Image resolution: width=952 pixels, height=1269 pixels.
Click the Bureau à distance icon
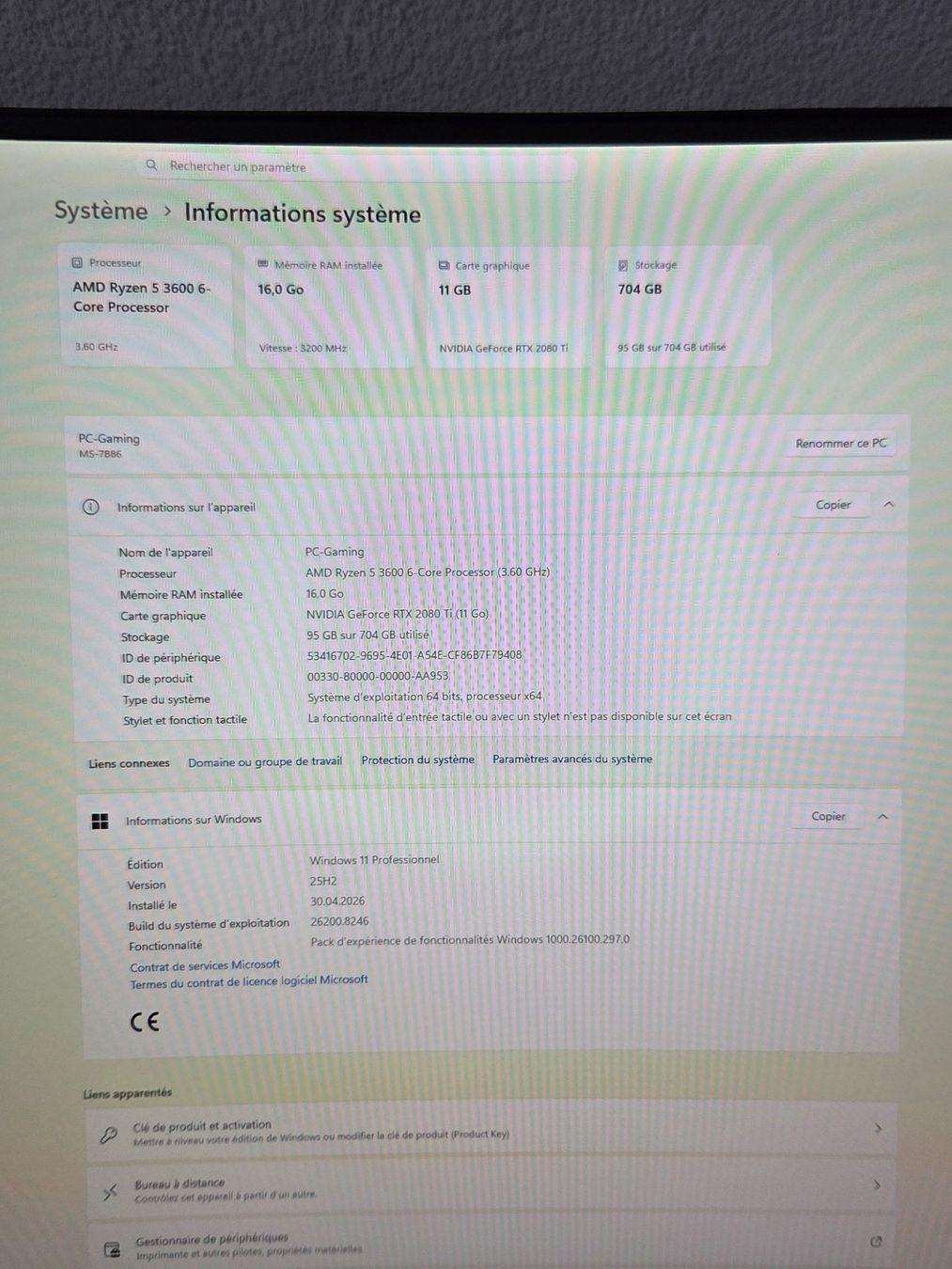110,1192
